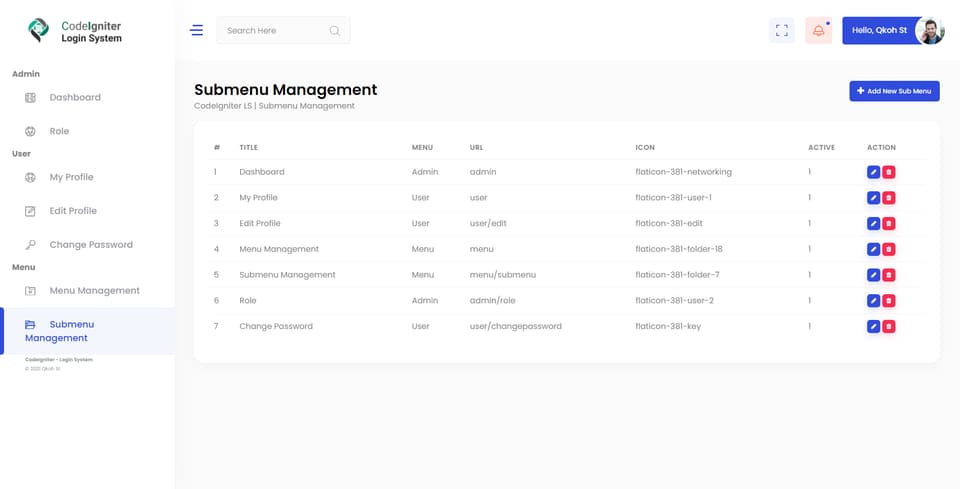Screen dimensions: 960x489
Task: Select the flaticon-381-user-1 cell
Action: coord(673,198)
